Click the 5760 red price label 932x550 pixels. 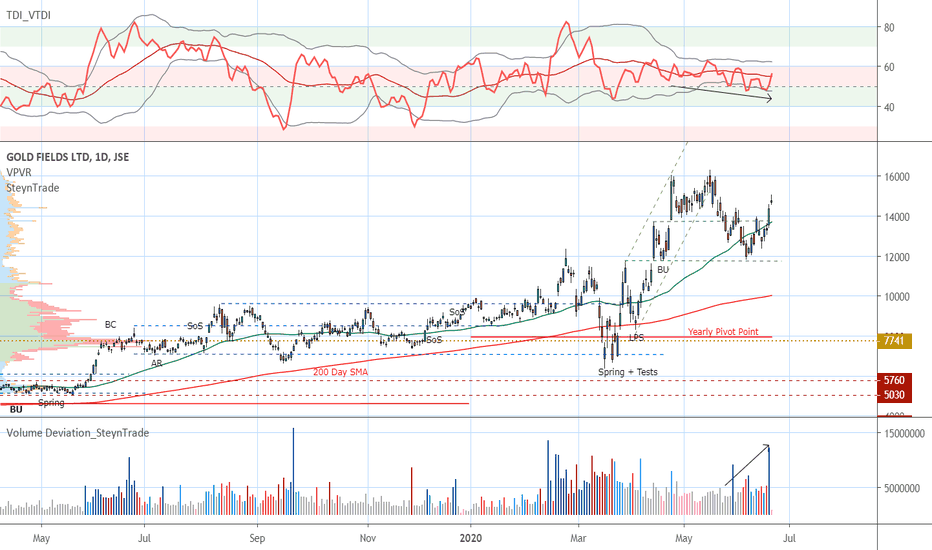(x=894, y=380)
